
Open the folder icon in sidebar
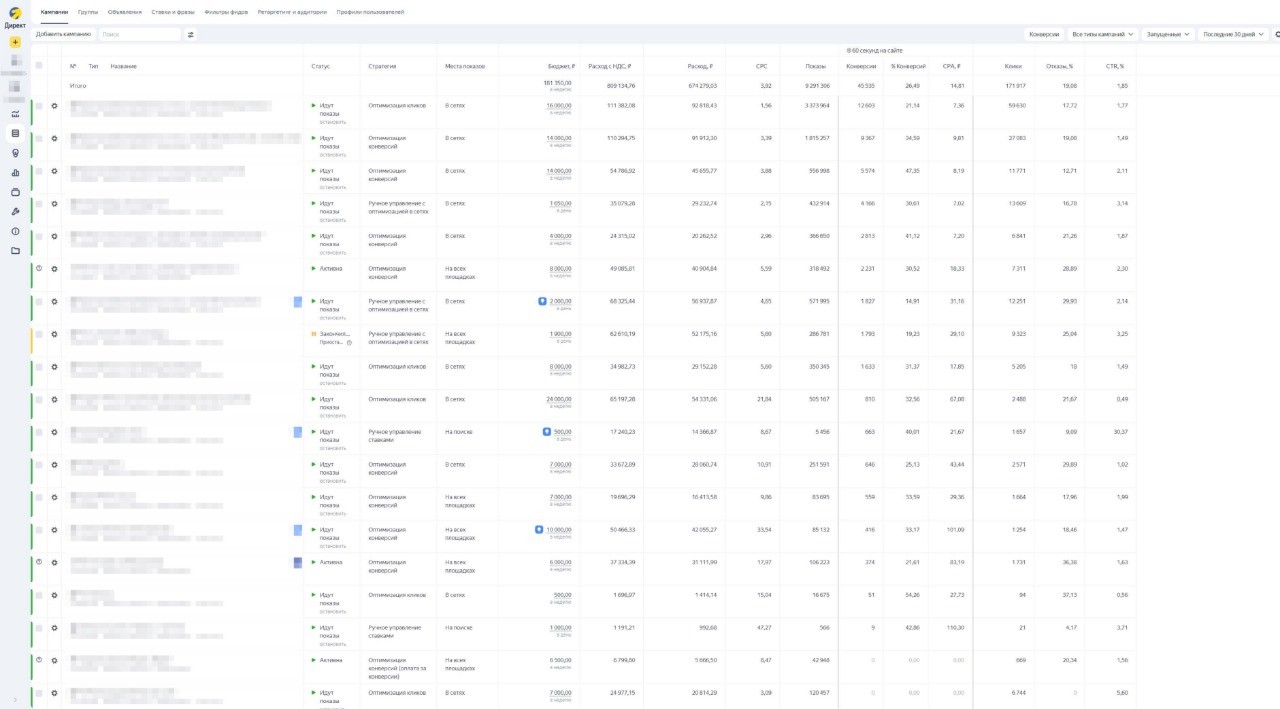(x=15, y=251)
